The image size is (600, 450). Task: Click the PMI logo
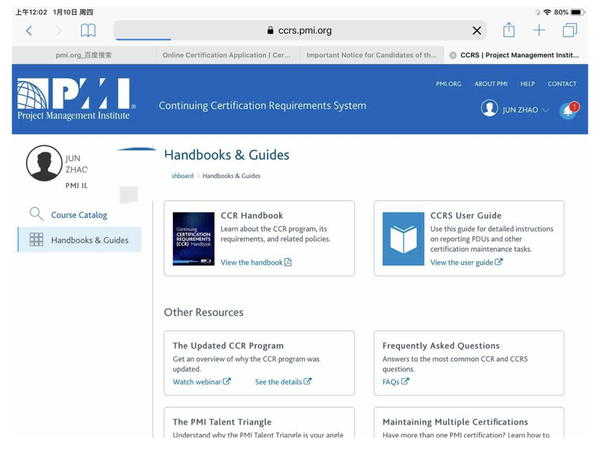point(75,99)
